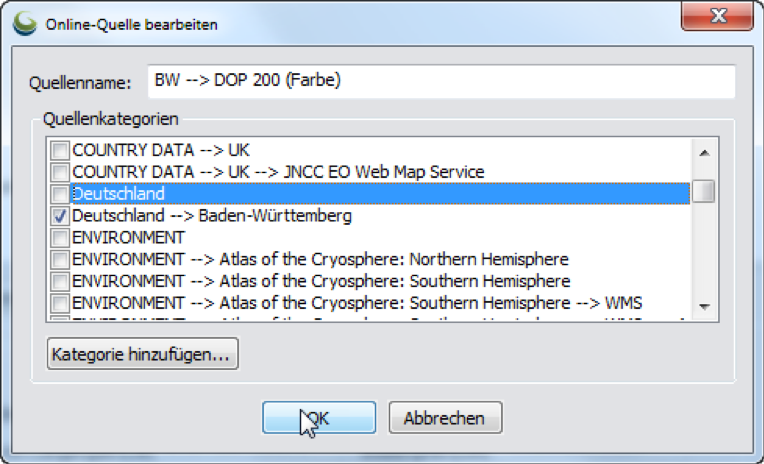This screenshot has height=464, width=764.
Task: Click the category list scroll up arrow
Action: click(x=704, y=153)
